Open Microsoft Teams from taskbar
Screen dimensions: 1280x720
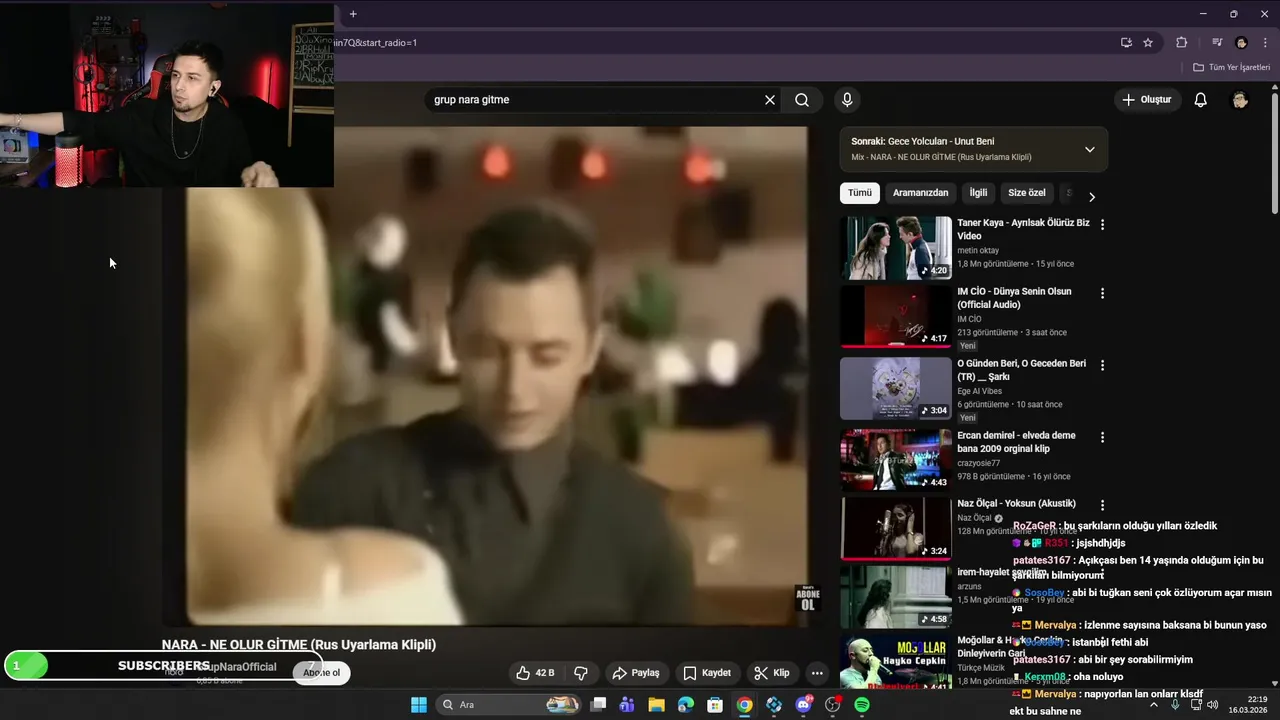tap(627, 705)
